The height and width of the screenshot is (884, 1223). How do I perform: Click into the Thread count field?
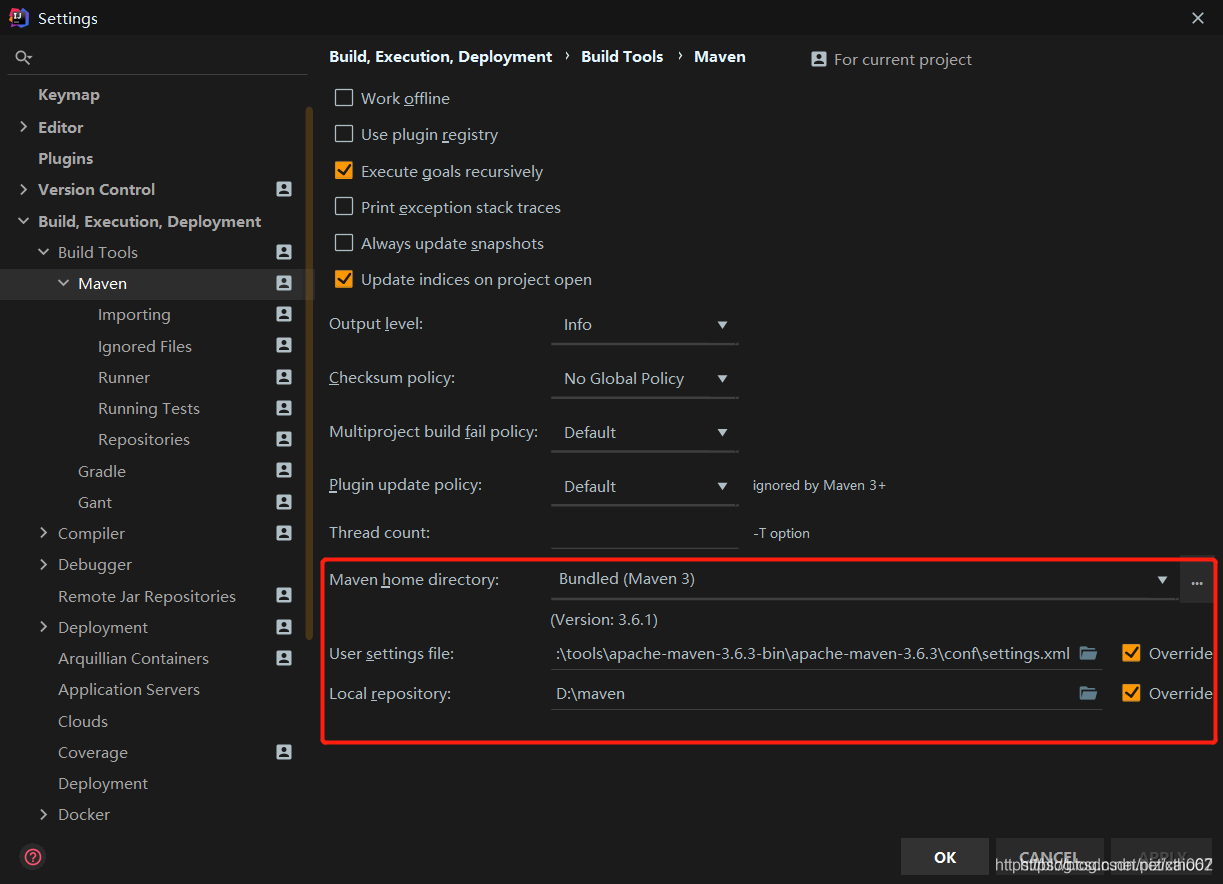[644, 533]
